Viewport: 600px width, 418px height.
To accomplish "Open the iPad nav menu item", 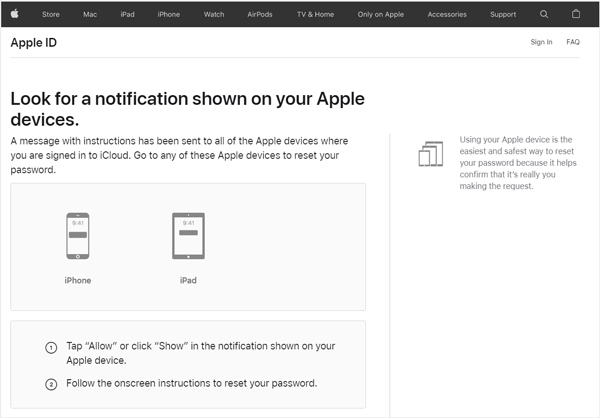I will [127, 15].
